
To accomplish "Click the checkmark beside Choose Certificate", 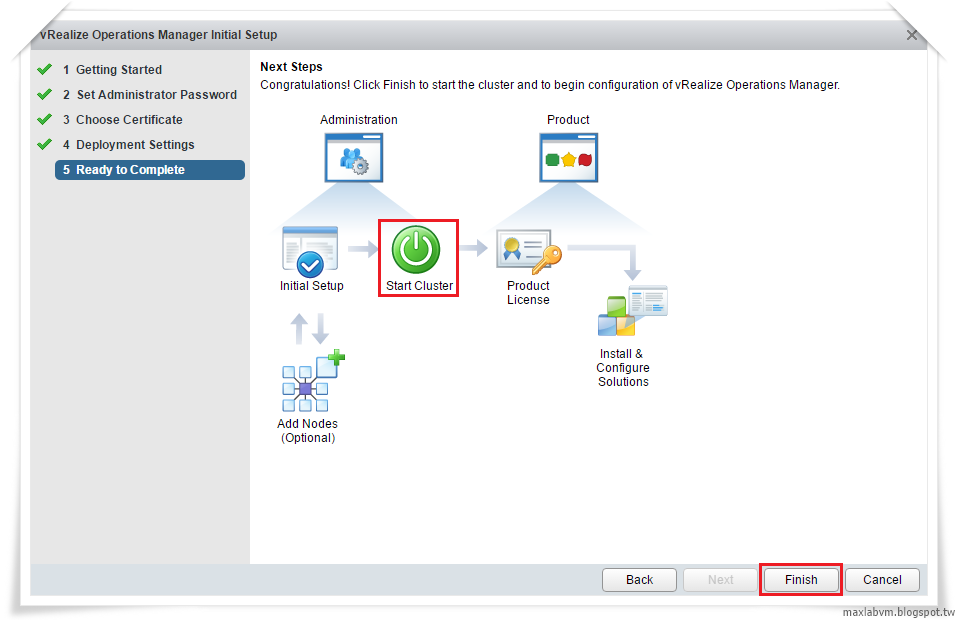I will pyautogui.click(x=44, y=119).
